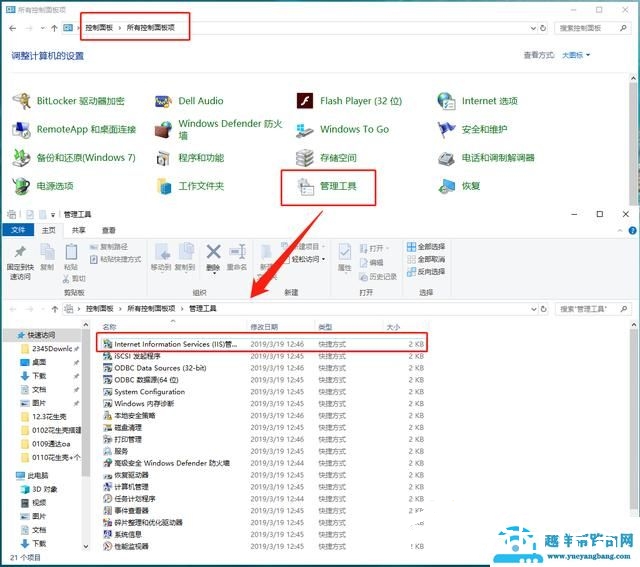The width and height of the screenshot is (640, 567).
Task: Click 搜索"管理工具" search field
Action: pos(592,309)
